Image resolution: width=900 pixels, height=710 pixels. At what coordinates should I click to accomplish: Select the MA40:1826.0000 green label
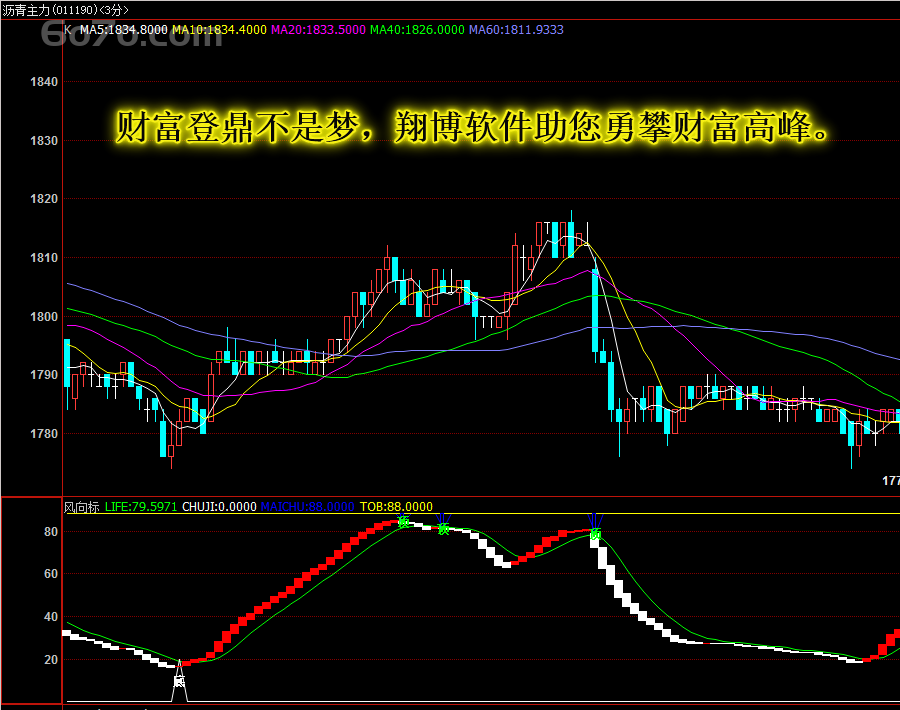(417, 30)
